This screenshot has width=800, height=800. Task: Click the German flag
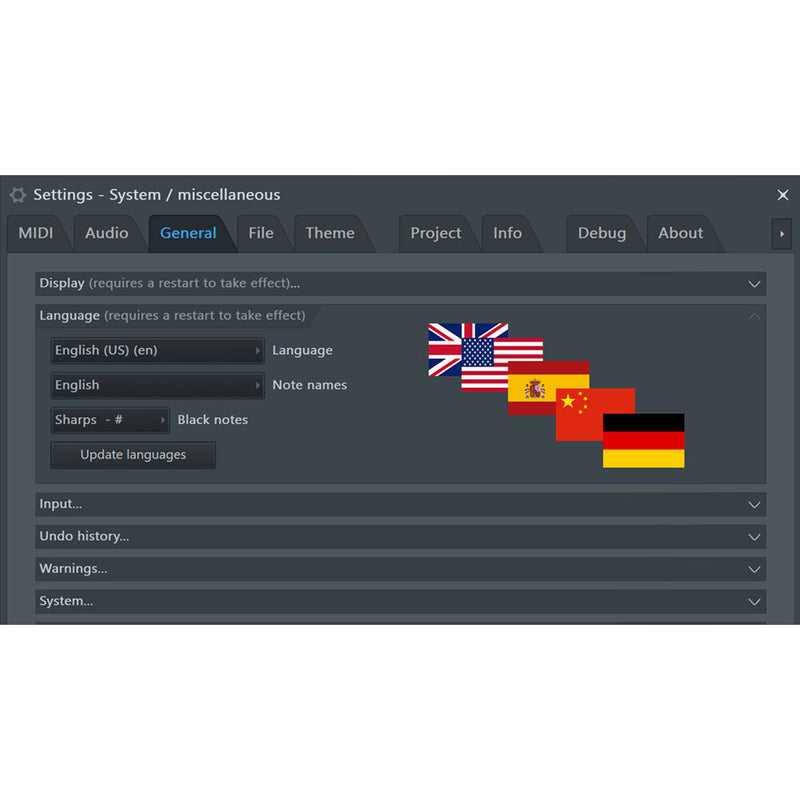tap(644, 441)
